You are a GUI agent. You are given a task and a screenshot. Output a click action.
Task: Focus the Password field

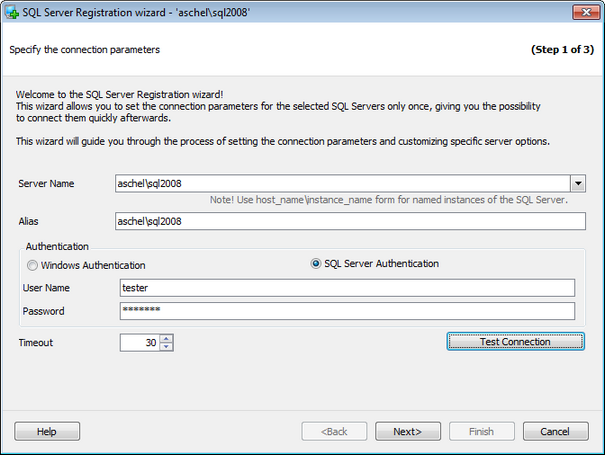click(347, 311)
